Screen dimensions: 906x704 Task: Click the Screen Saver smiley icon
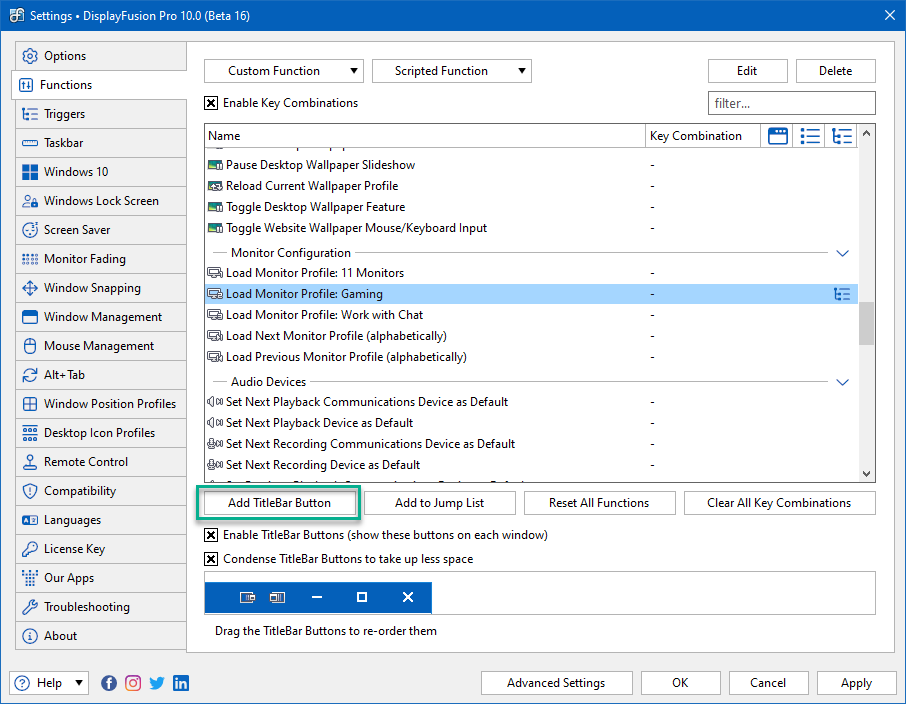pos(30,229)
